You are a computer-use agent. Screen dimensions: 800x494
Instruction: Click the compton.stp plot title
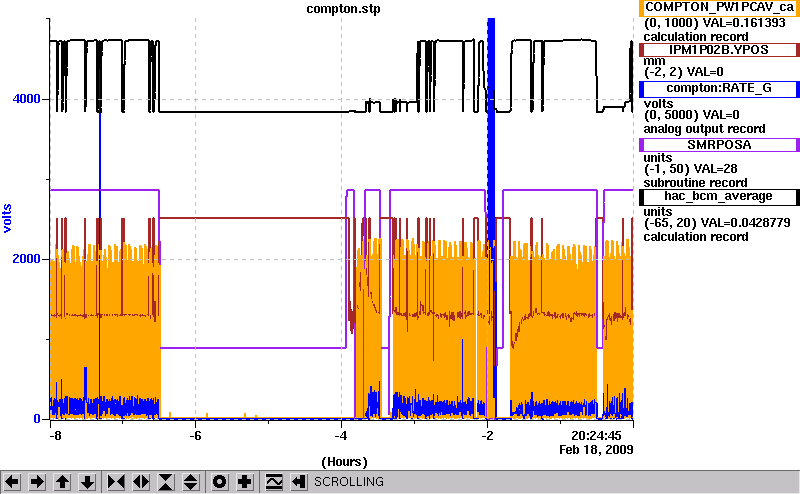pos(343,9)
